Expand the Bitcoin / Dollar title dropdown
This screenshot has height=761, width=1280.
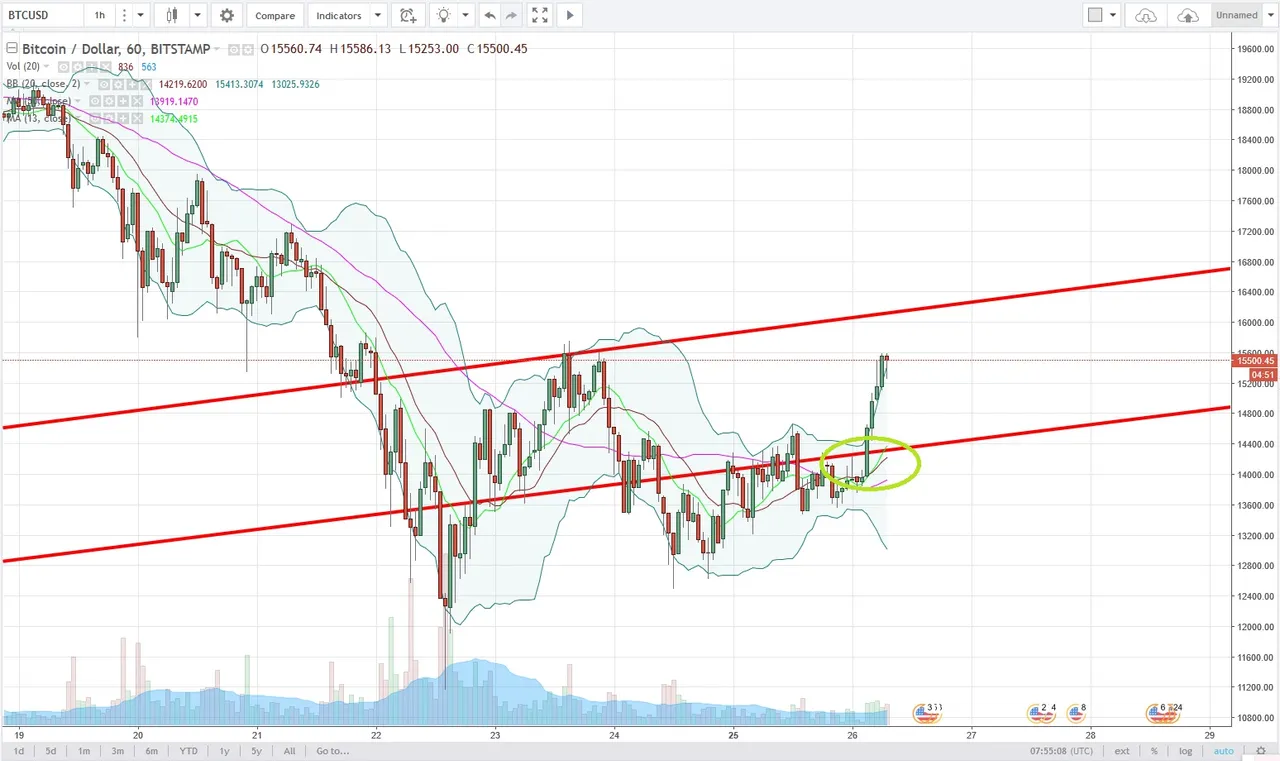216,49
